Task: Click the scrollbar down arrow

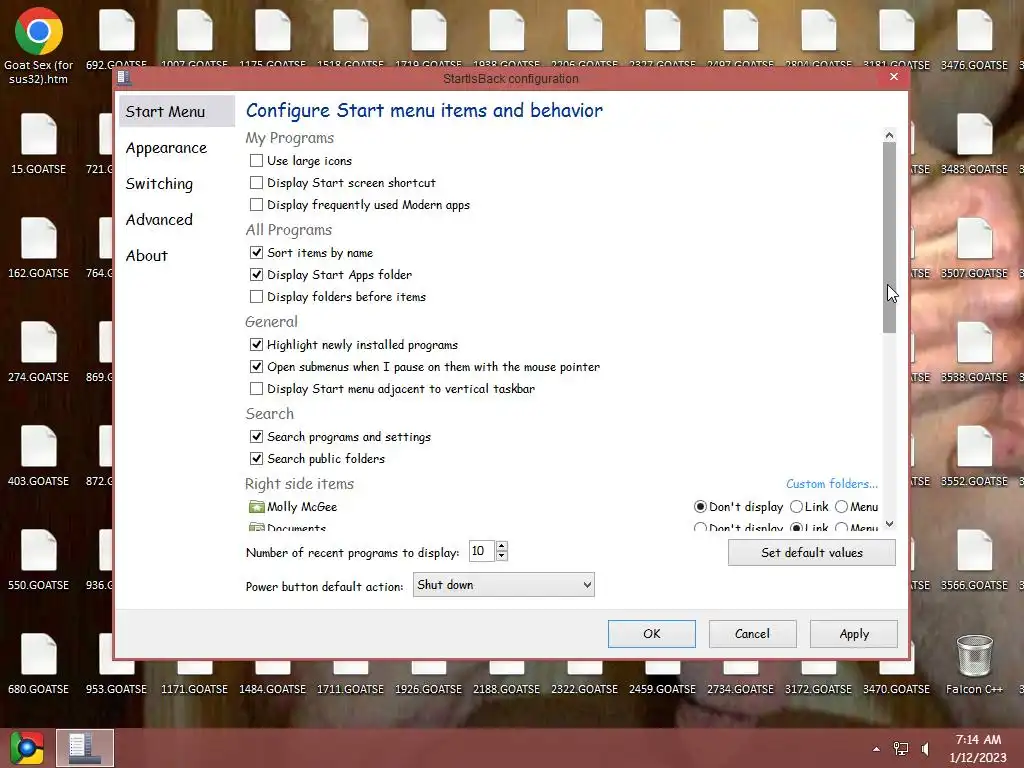Action: click(x=889, y=524)
